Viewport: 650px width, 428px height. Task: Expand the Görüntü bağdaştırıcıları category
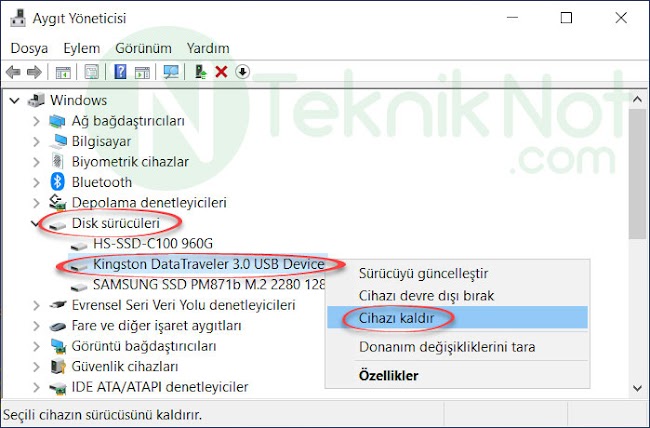point(36,346)
